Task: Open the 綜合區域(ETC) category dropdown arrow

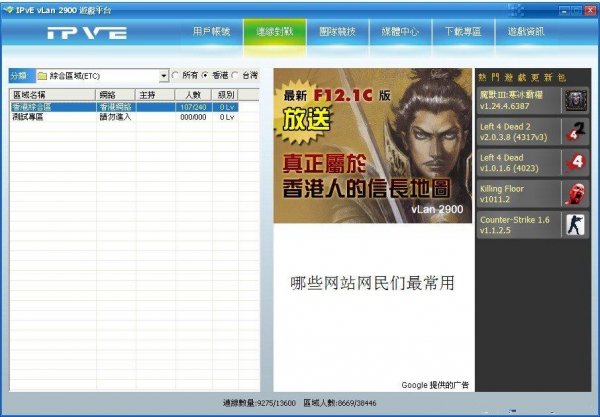Action: point(164,76)
